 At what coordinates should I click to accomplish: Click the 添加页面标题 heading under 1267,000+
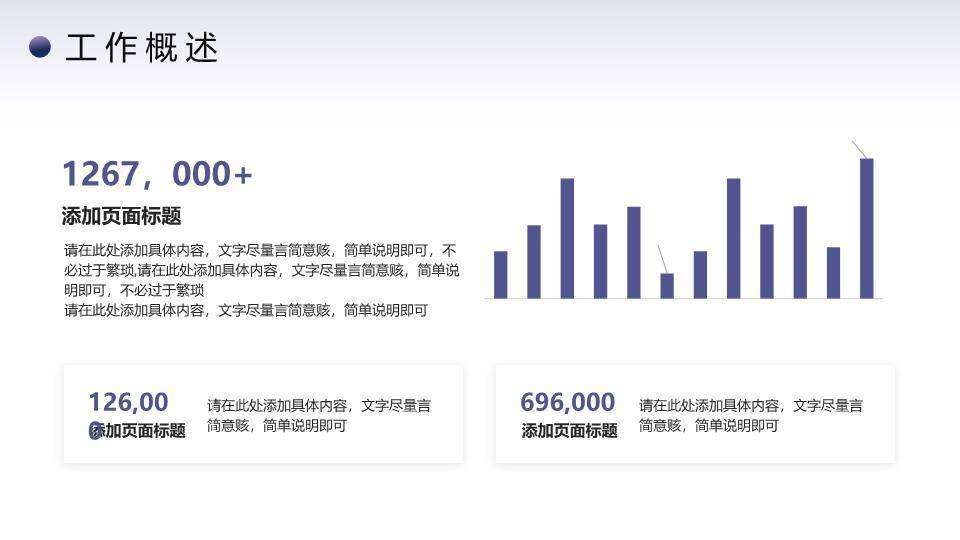coord(121,216)
